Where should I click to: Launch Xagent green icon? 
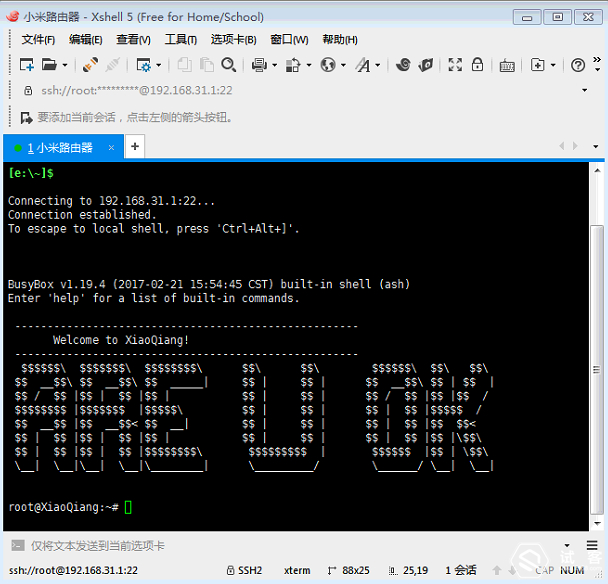(x=426, y=65)
